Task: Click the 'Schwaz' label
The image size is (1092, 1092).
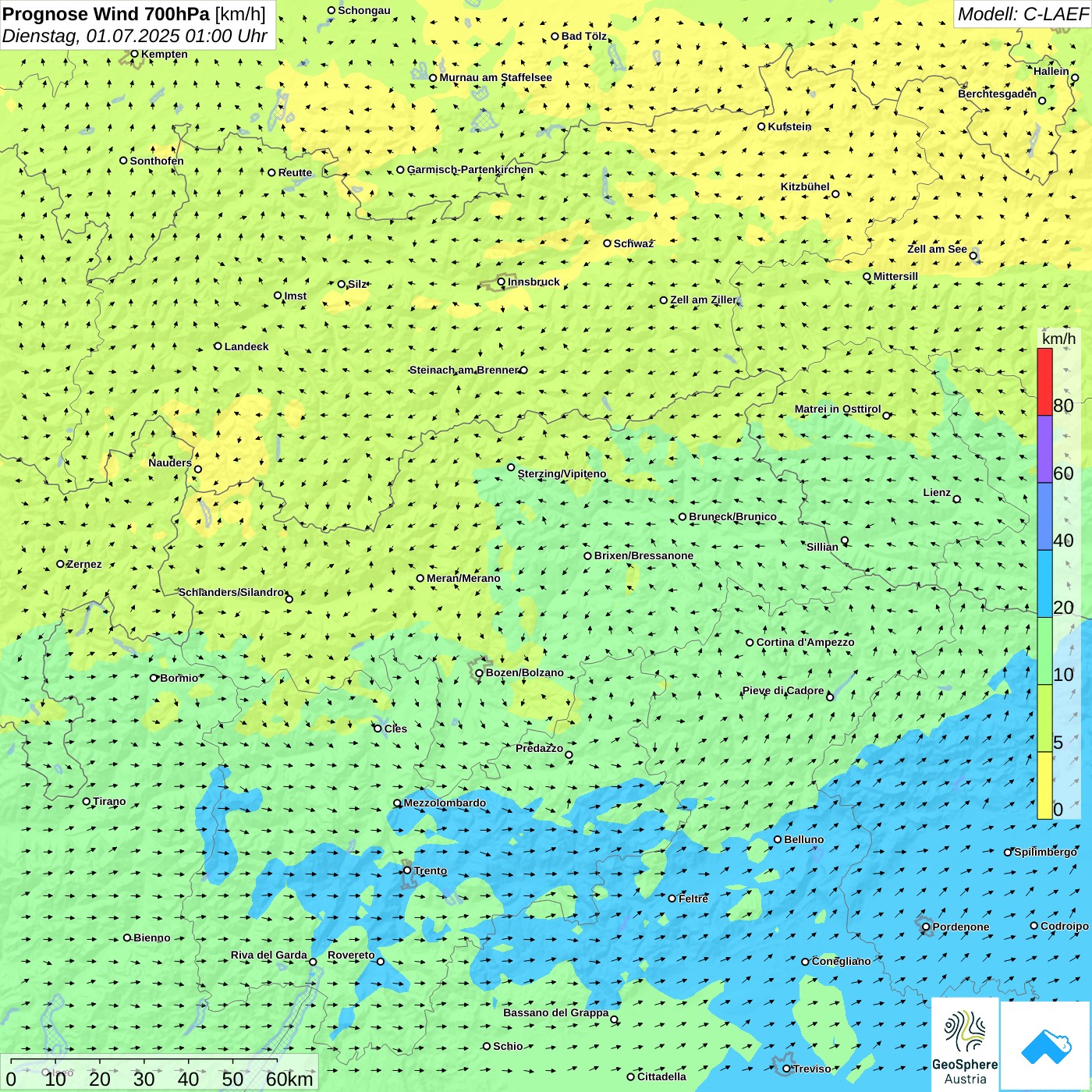Action: pos(633,243)
